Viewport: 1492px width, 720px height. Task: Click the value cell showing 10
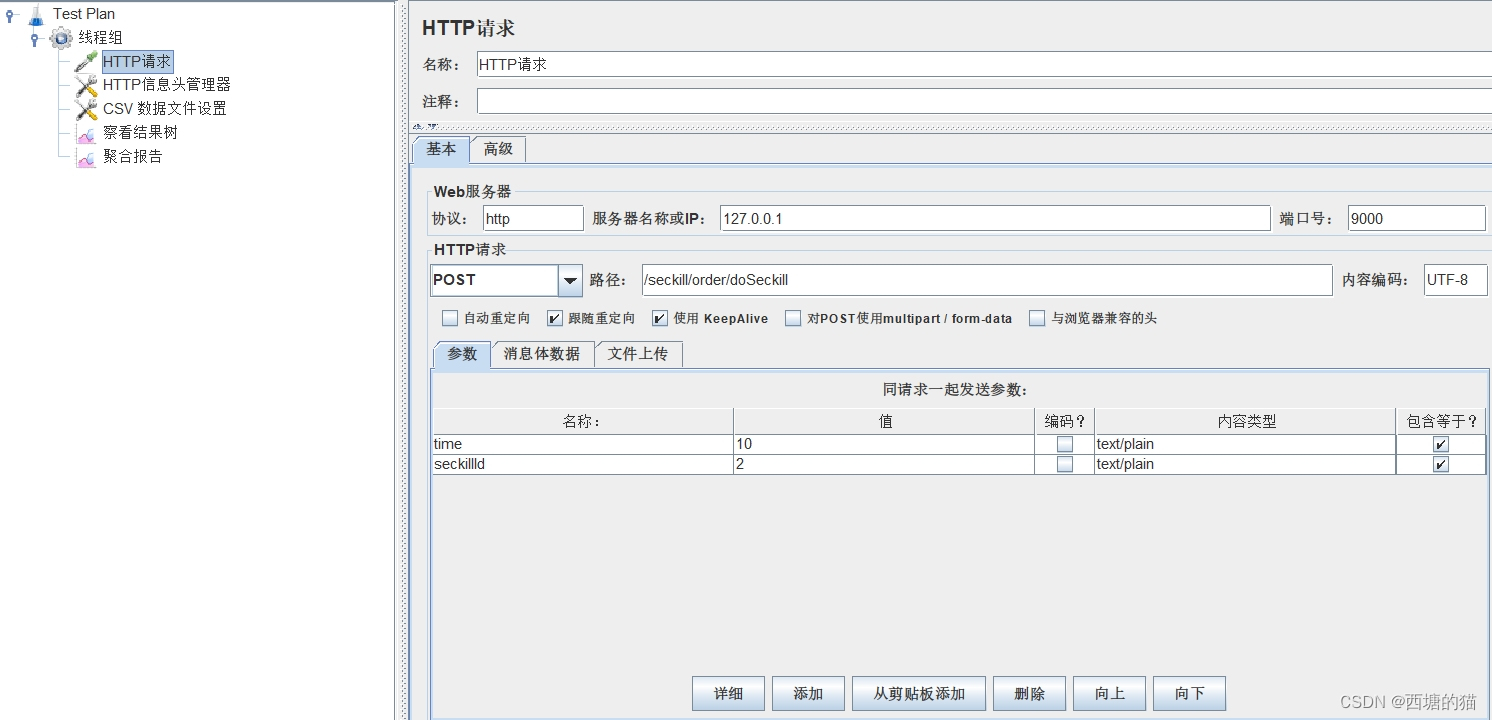pyautogui.click(x=884, y=444)
